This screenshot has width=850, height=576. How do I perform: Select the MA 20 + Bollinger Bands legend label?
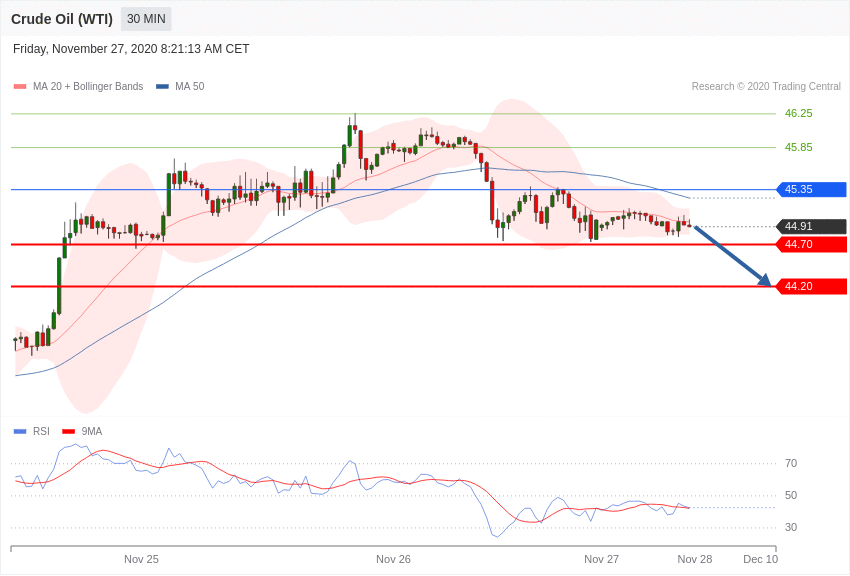tap(88, 87)
